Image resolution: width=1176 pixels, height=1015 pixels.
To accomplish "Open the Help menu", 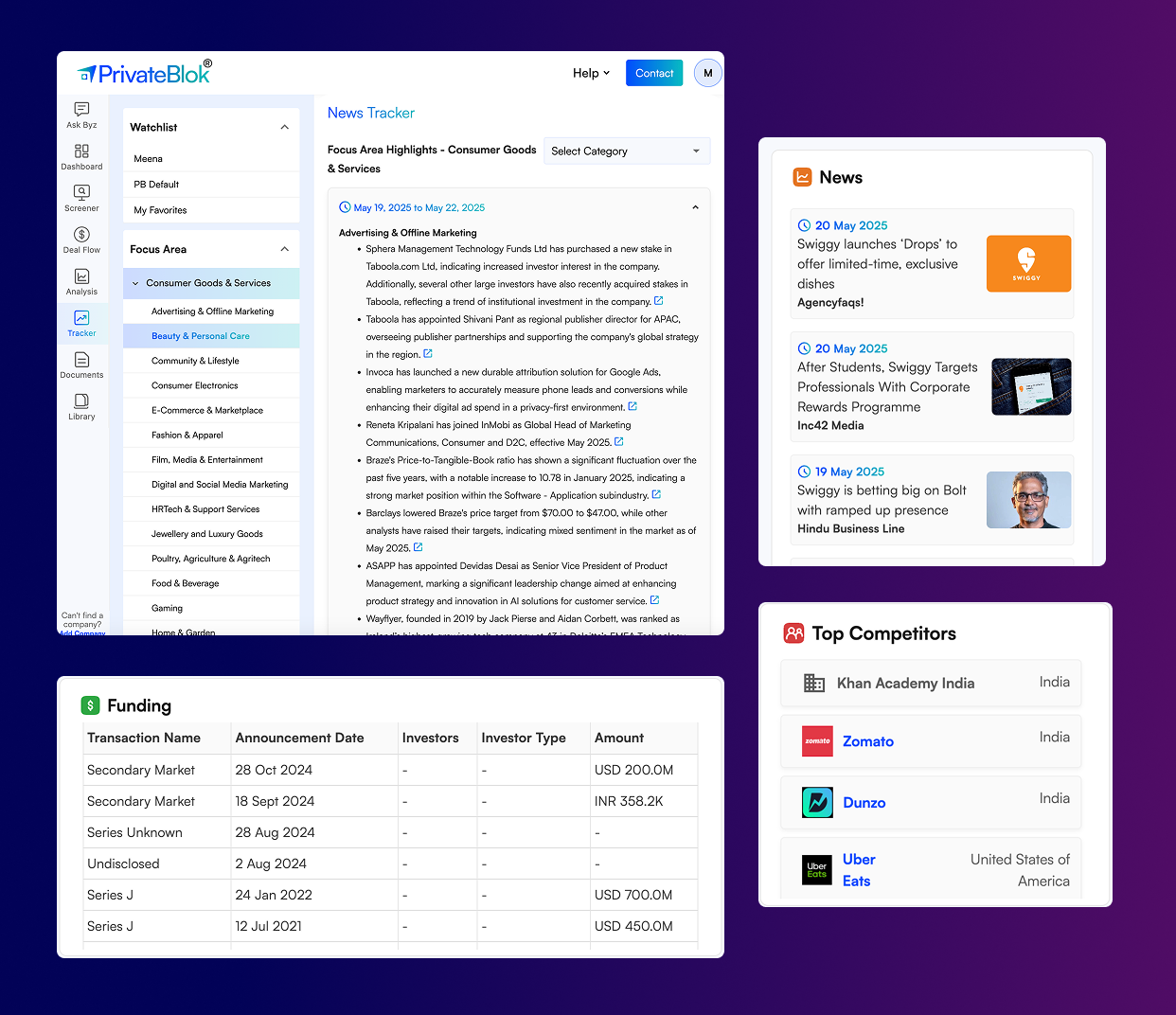I will (591, 73).
